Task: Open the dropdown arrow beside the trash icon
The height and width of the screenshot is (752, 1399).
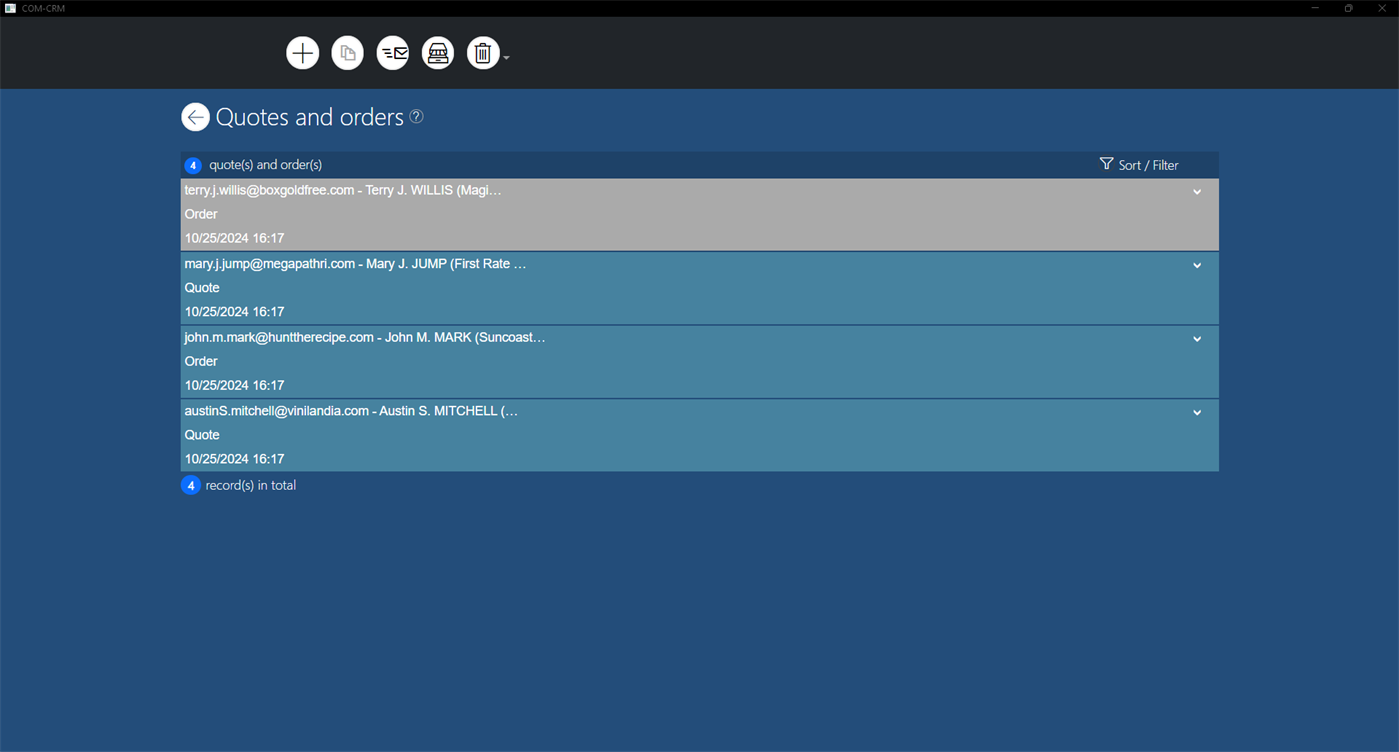Action: [x=506, y=58]
